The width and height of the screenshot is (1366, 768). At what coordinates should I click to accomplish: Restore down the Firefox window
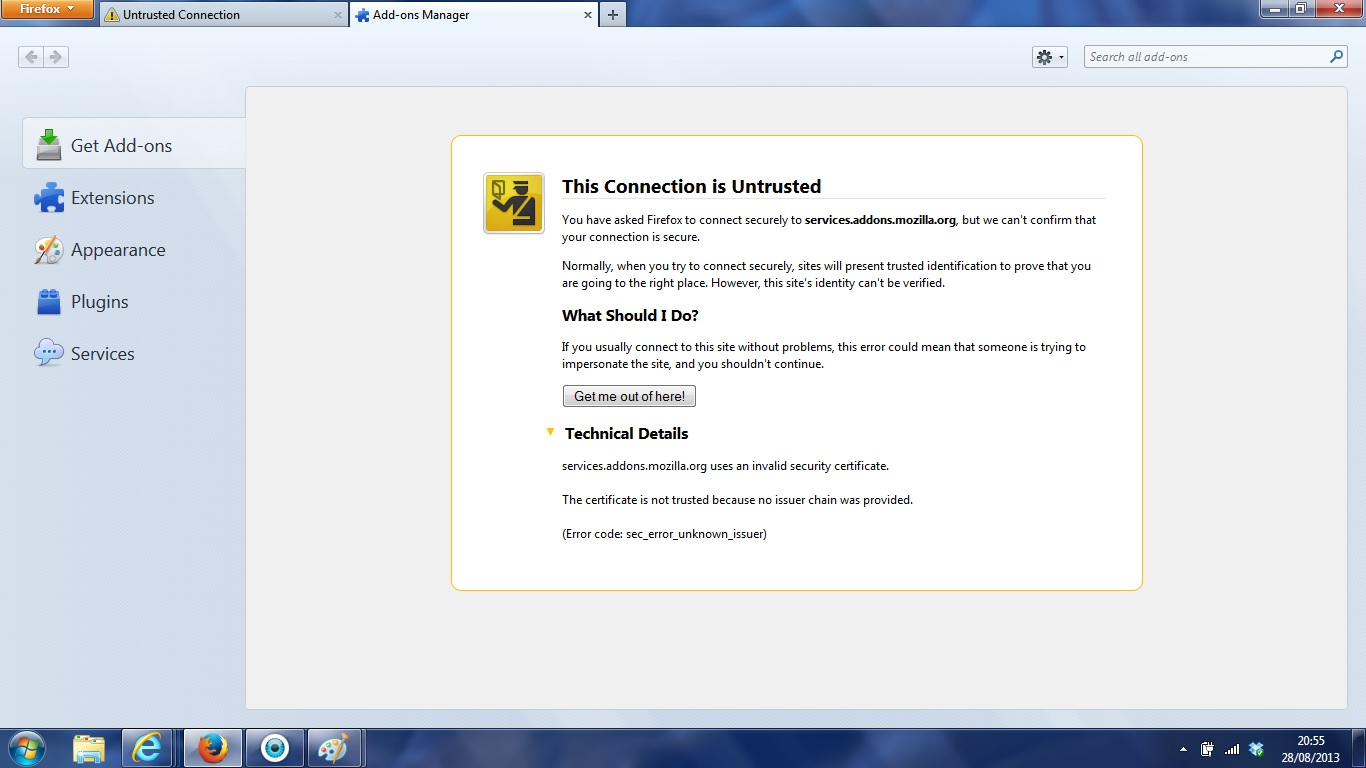coord(1300,9)
